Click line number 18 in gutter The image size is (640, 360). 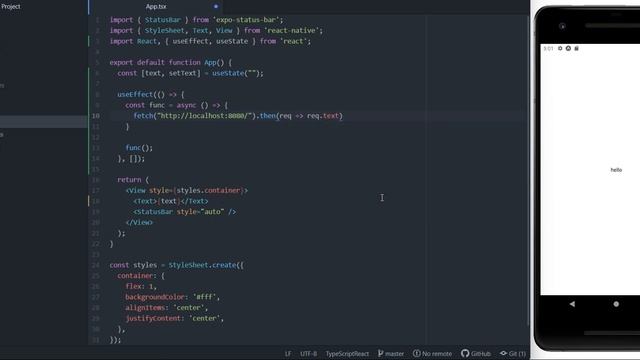pyautogui.click(x=96, y=201)
